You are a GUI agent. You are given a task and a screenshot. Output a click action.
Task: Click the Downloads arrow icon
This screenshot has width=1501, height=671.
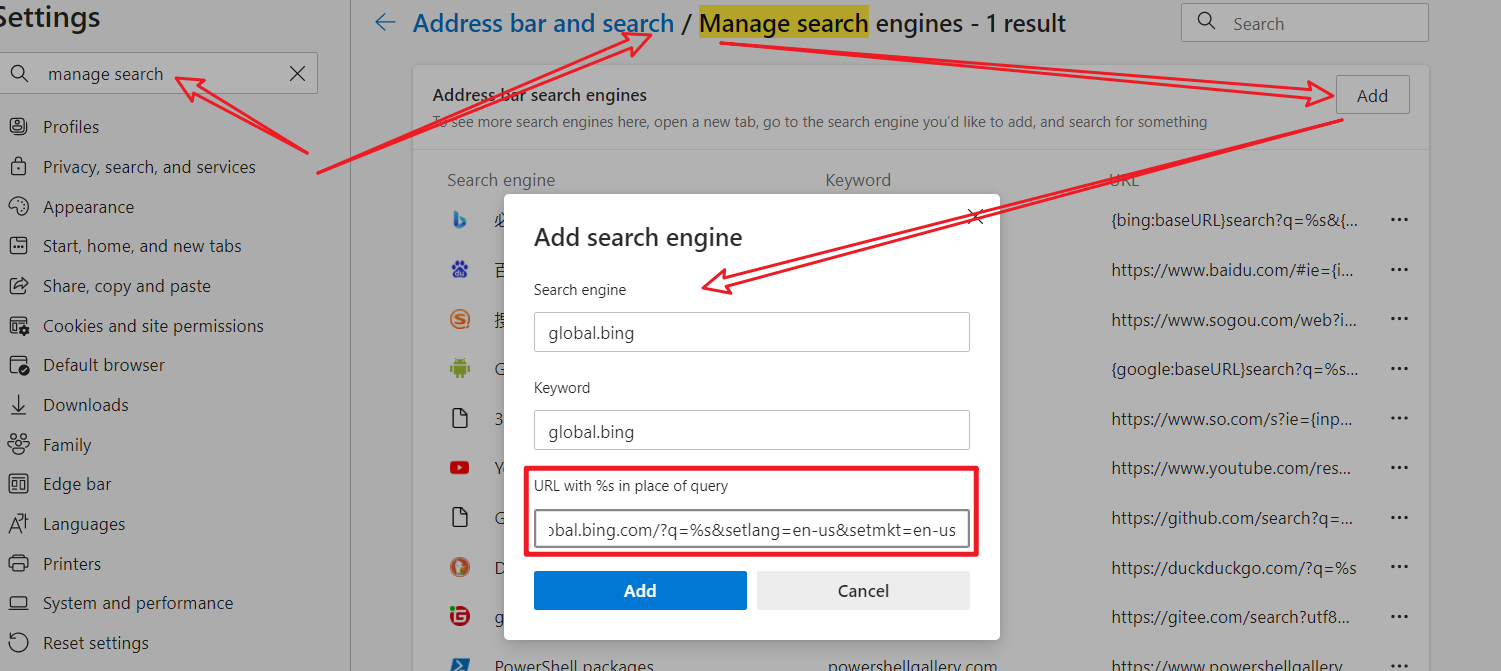18,405
